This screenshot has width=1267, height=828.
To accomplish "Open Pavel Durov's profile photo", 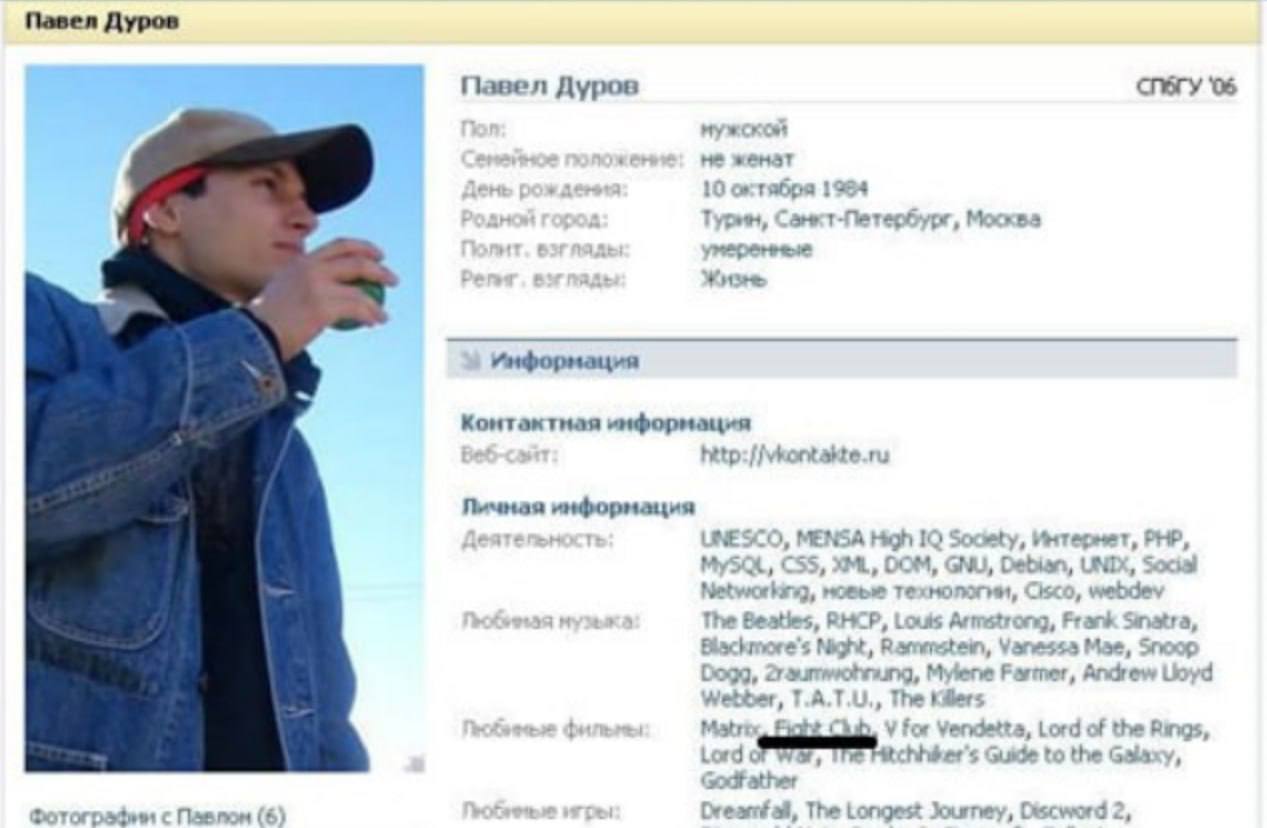I will [224, 418].
